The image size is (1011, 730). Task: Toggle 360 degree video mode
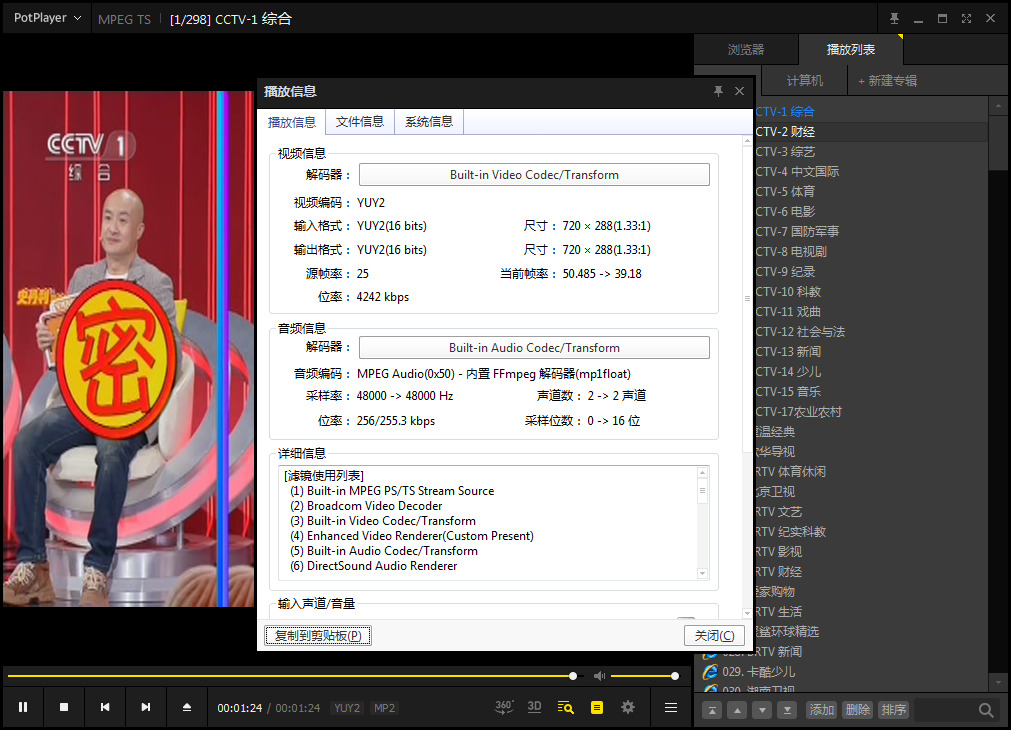pyautogui.click(x=504, y=707)
